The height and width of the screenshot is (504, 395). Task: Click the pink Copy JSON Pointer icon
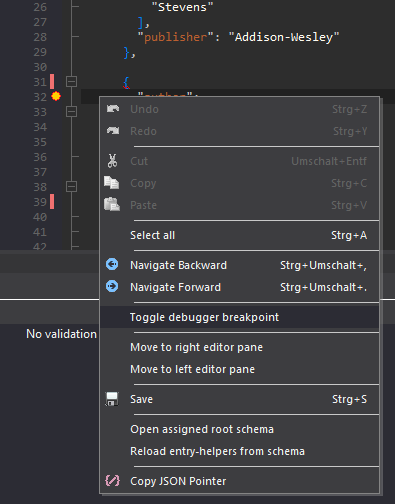coord(112,481)
